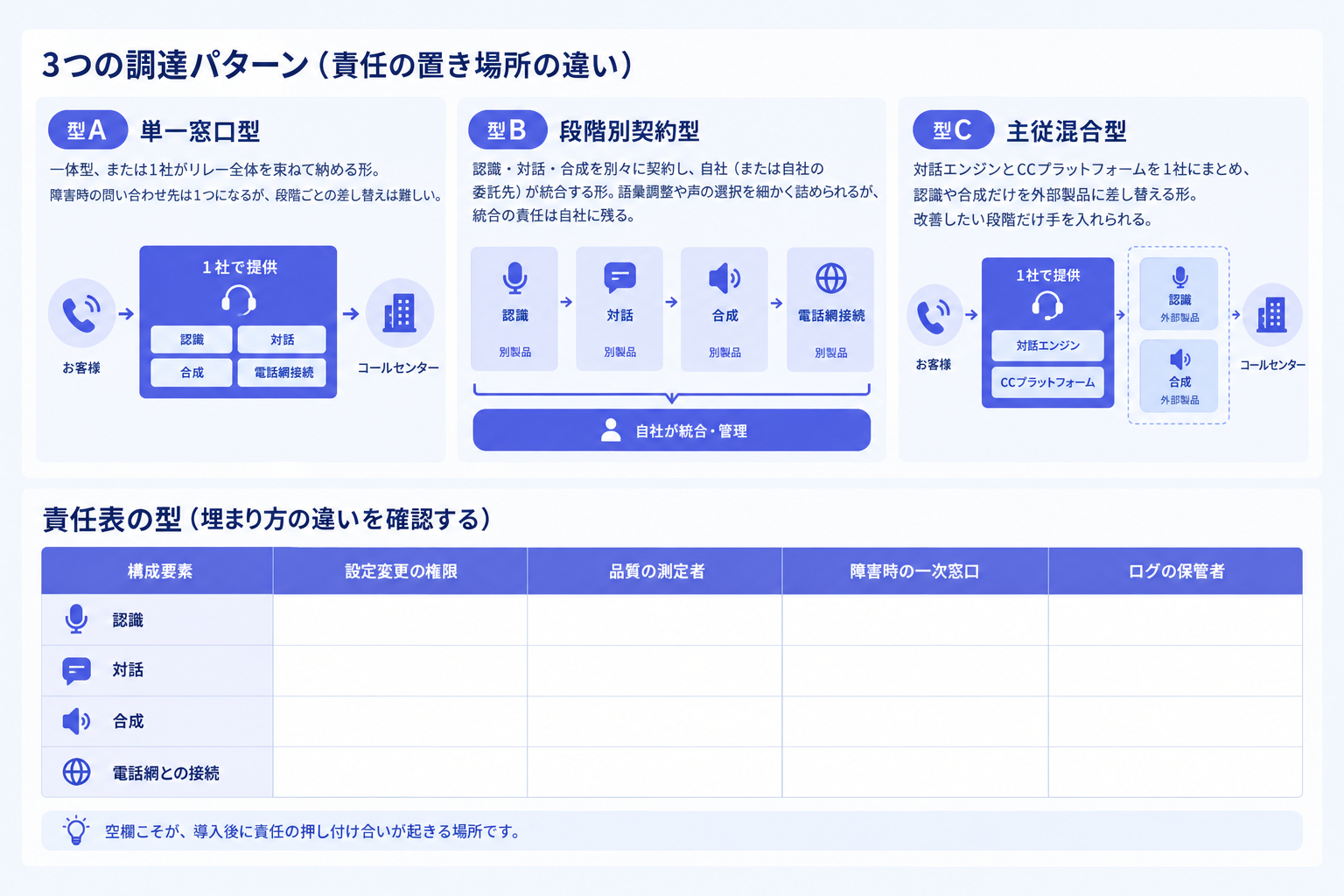
Task: Click the headset icon in 型A 1社で提供 box
Action: click(239, 300)
